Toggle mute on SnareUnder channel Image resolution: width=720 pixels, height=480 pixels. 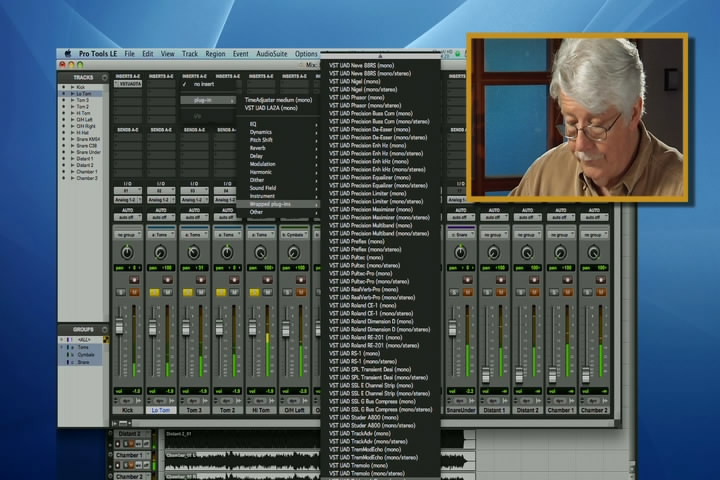(467, 292)
